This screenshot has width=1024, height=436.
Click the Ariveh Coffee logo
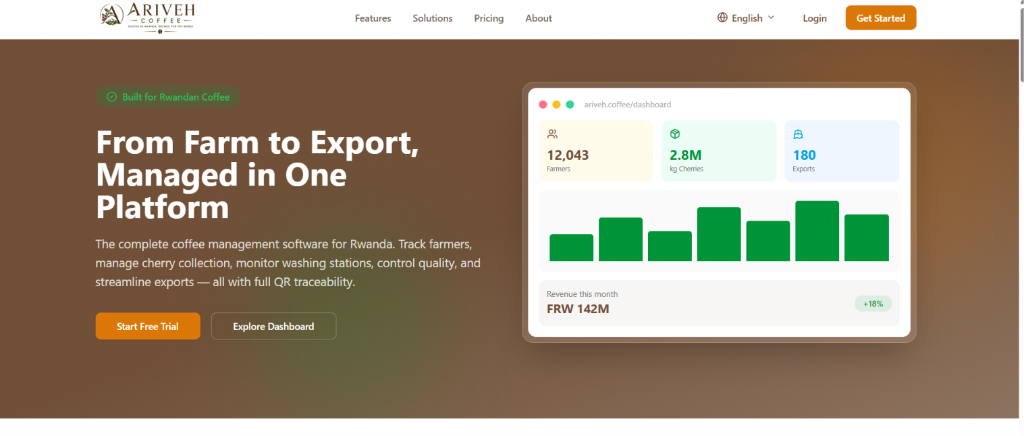pyautogui.click(x=148, y=16)
